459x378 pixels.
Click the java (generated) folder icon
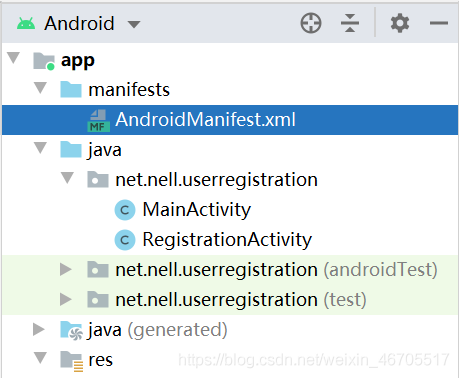(x=71, y=330)
